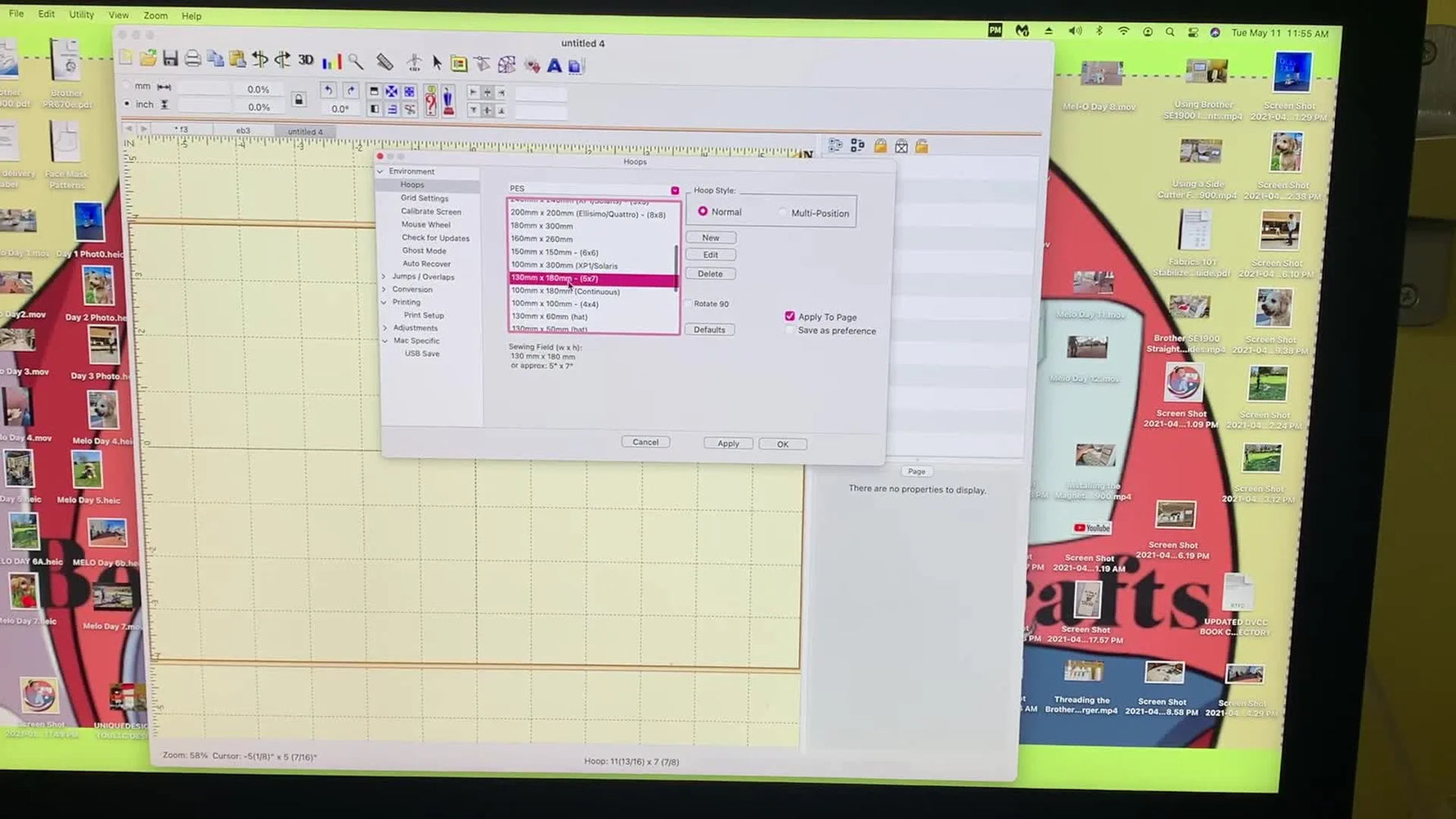Open the View menu
The image size is (1456, 819).
coord(119,15)
